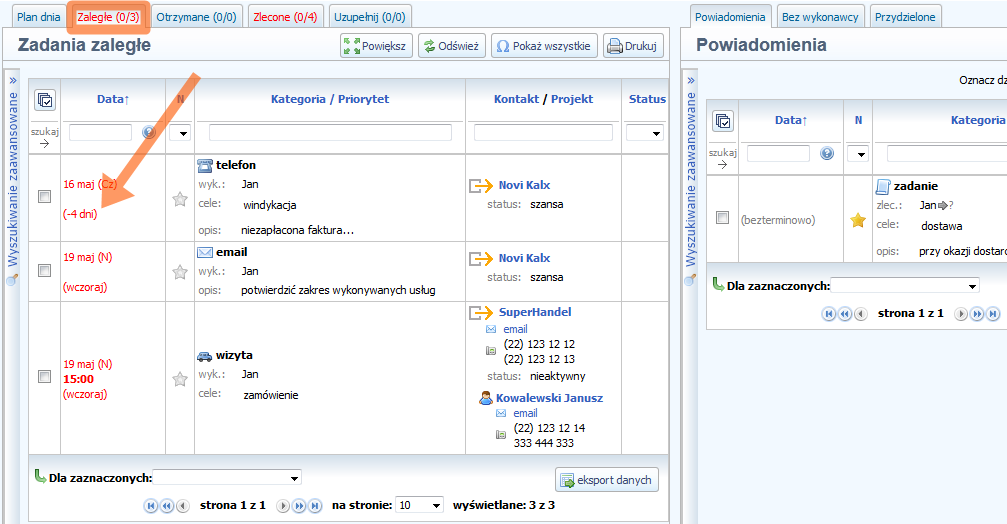
Task: Click the help icon next to Data filter
Action: 149,132
